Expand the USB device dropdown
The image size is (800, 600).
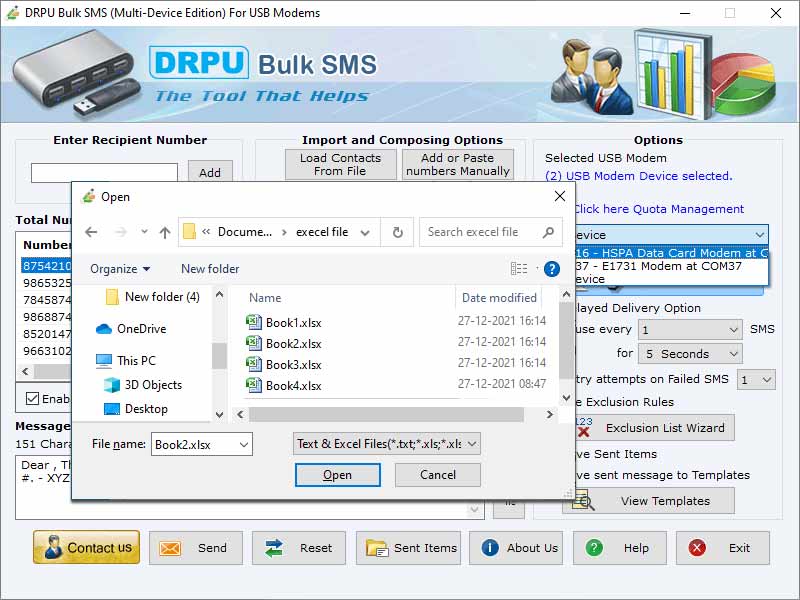tap(760, 235)
